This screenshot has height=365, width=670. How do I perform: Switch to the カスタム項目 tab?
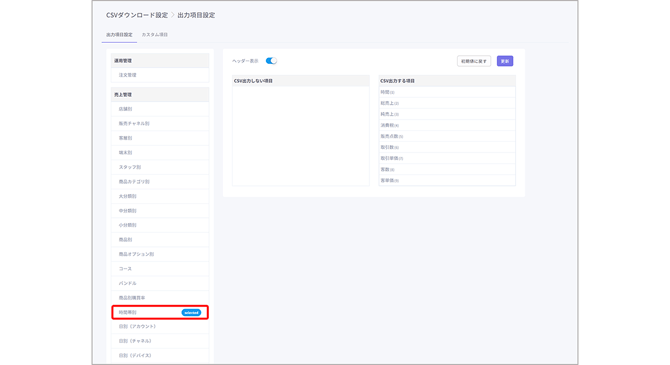(x=155, y=35)
